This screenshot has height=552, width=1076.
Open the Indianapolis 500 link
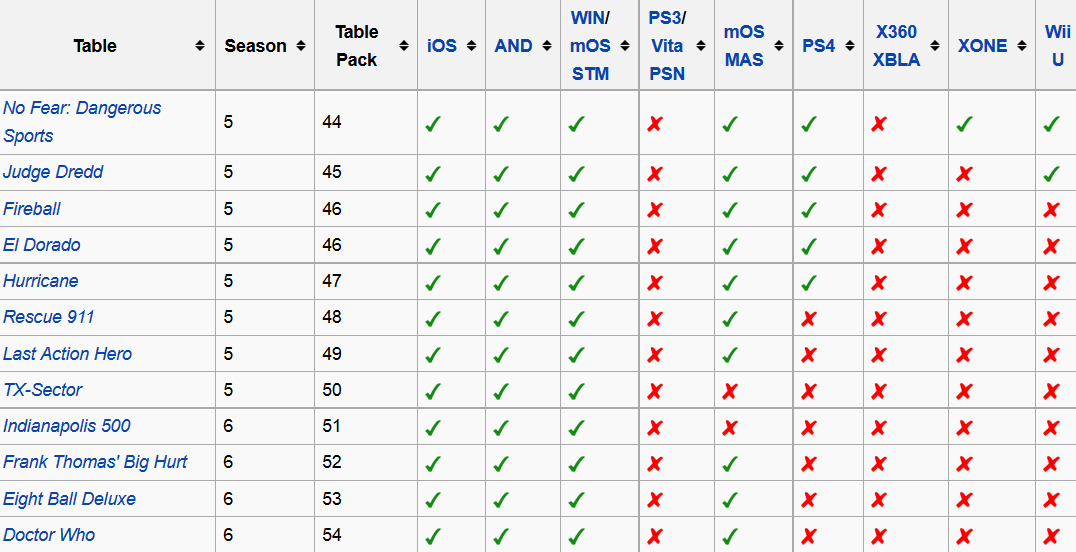(67, 426)
